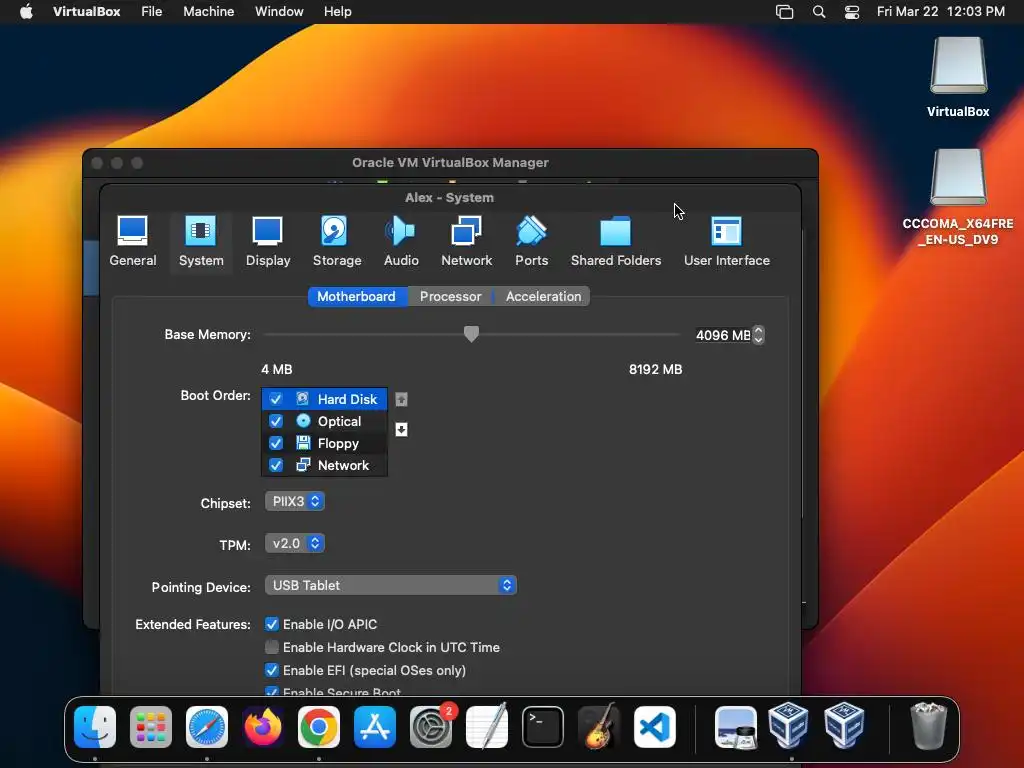
Task: Open Visual Studio Code from the dock
Action: point(655,727)
